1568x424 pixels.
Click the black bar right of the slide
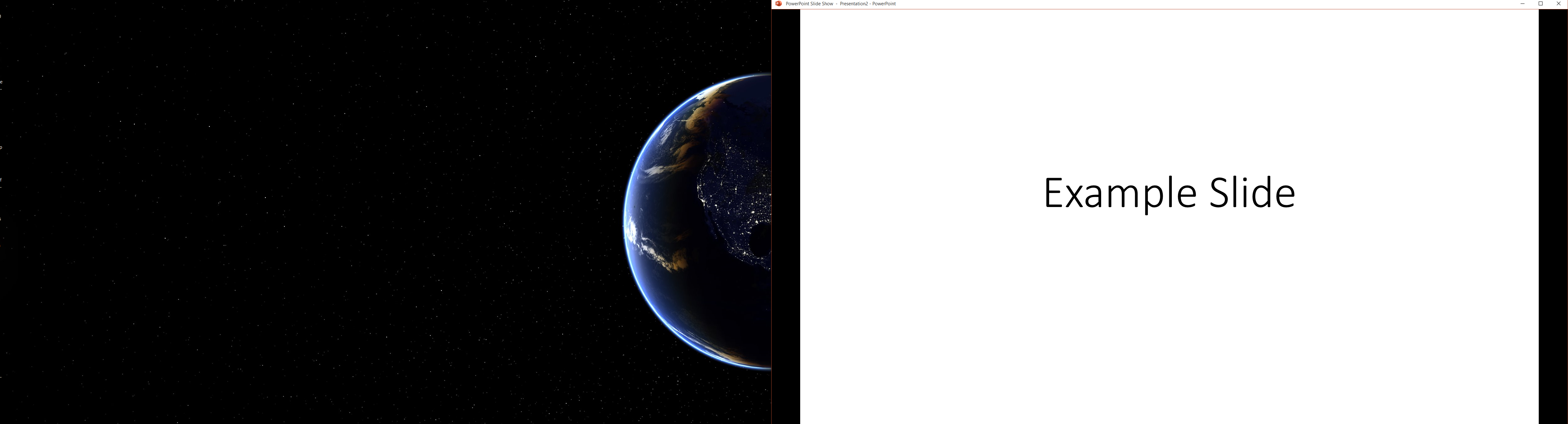pyautogui.click(x=1553, y=213)
